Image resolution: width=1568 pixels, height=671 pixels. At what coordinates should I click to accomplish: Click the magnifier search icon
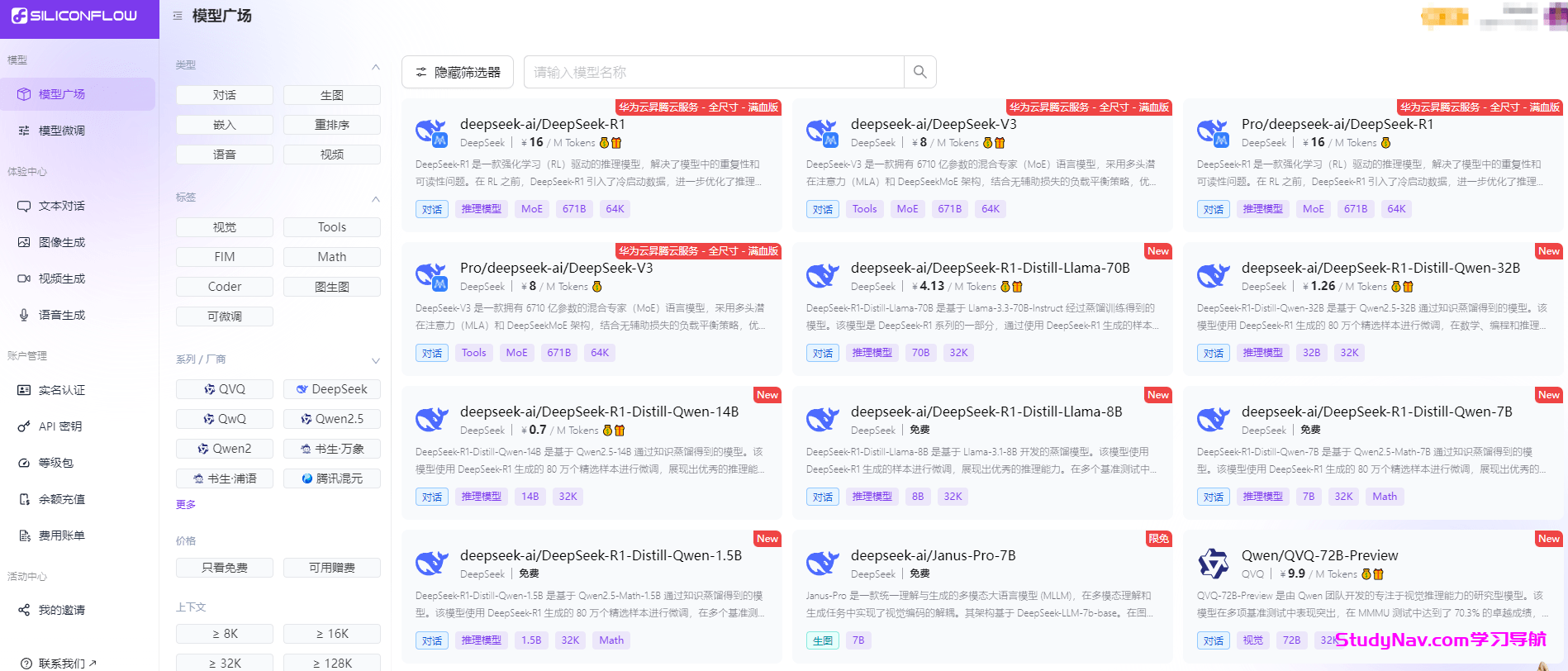point(919,73)
